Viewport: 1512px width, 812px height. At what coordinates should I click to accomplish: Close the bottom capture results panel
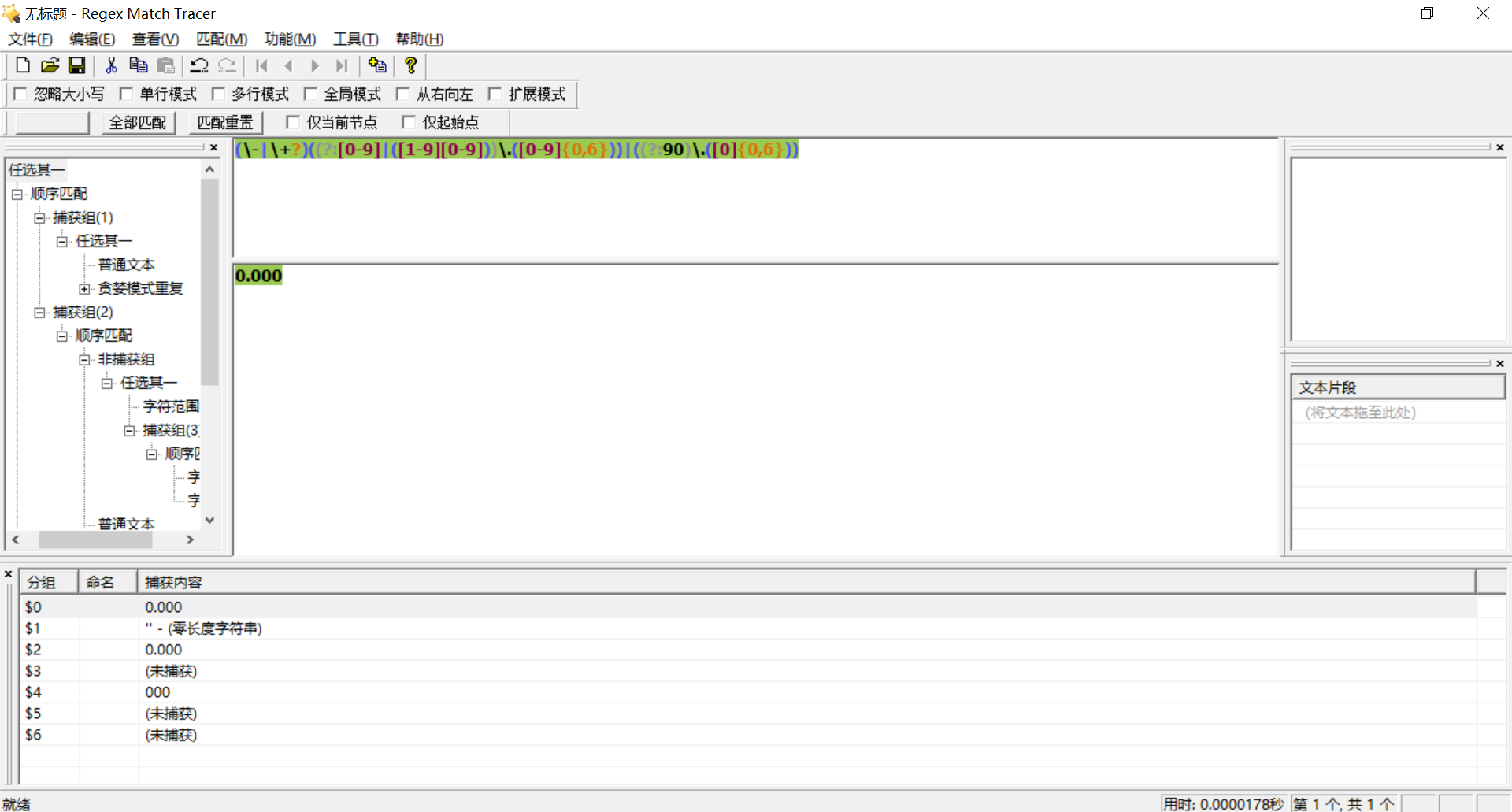[x=9, y=574]
